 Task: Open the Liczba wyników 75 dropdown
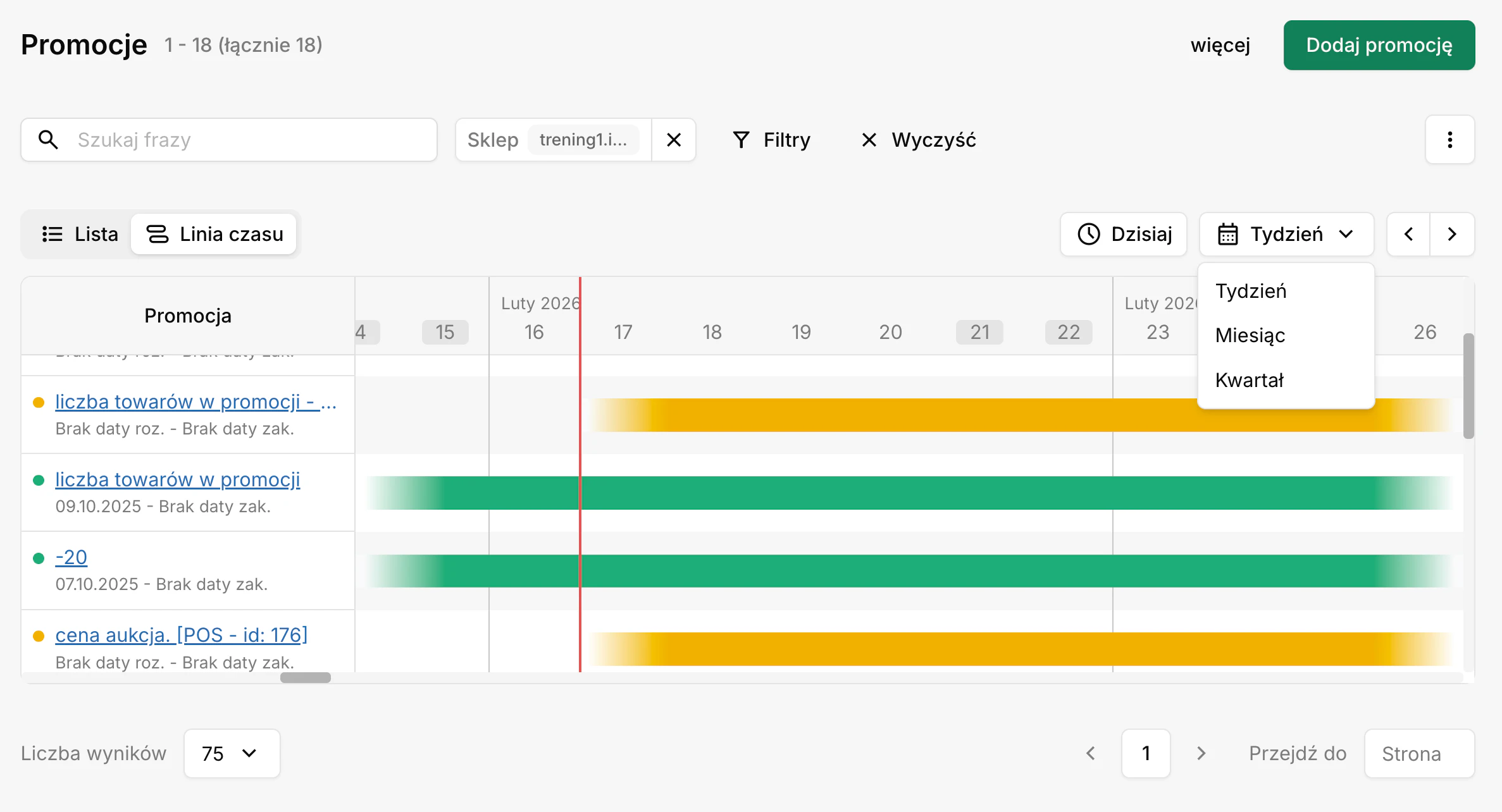[232, 753]
